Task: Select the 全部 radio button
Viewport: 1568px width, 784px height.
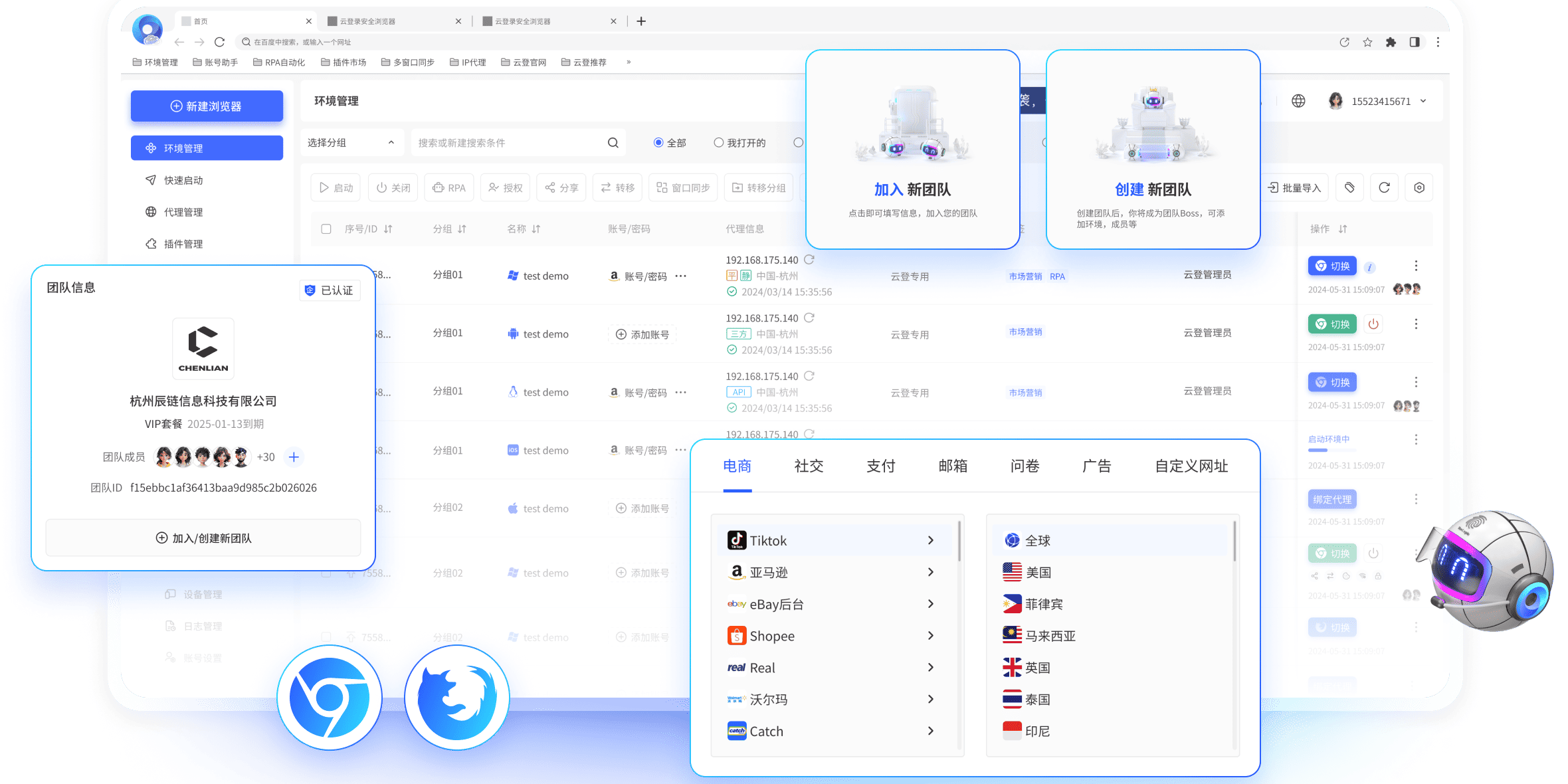Action: (x=658, y=143)
